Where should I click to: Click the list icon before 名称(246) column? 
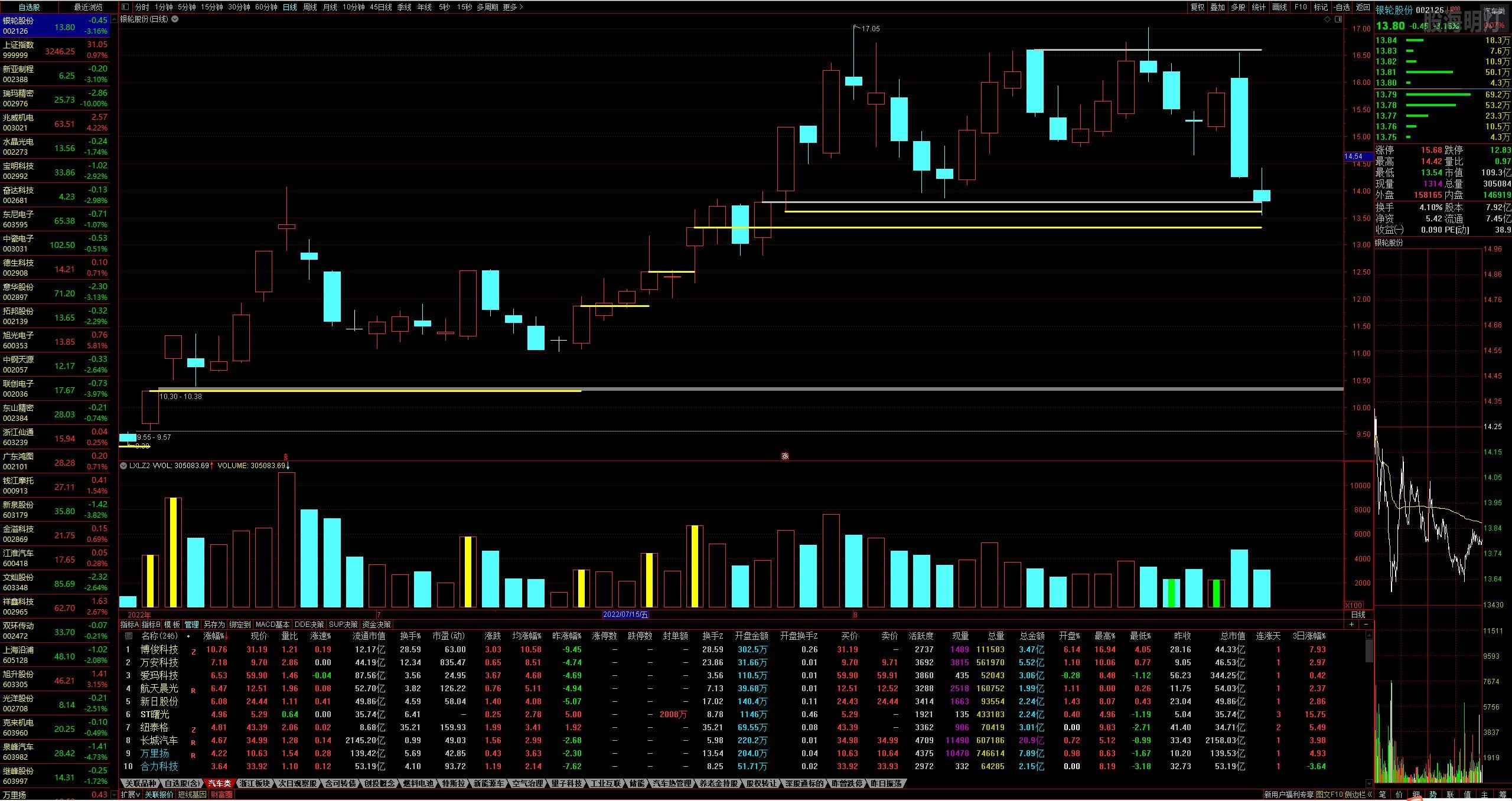[128, 636]
